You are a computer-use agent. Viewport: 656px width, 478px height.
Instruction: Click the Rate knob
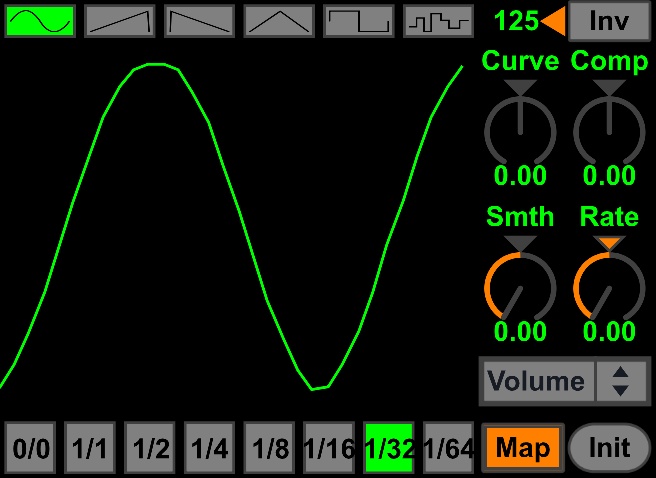pos(608,287)
